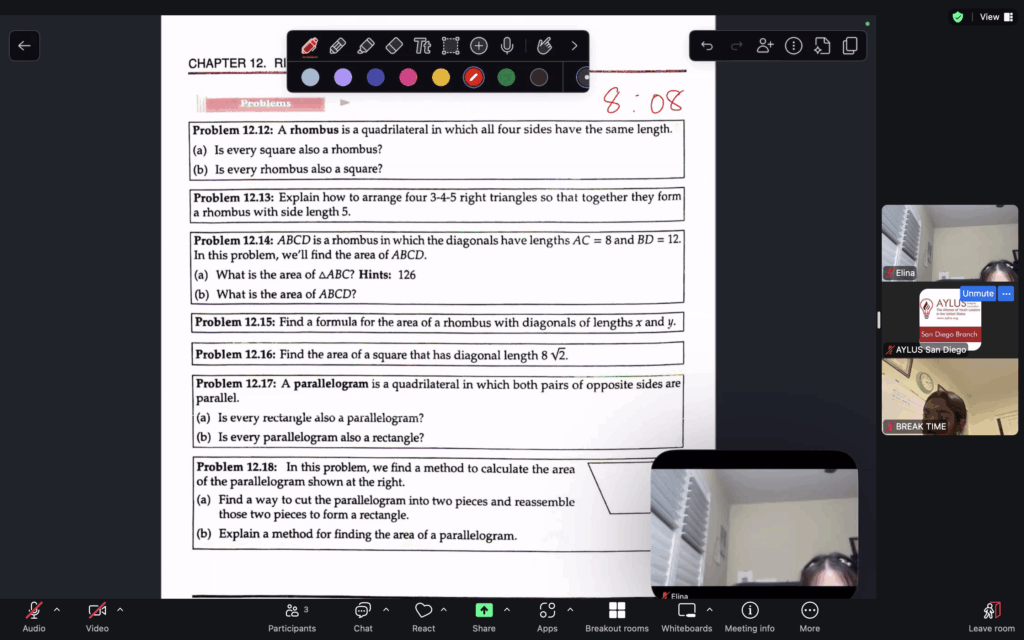Toggle the finger touch drawing mode
The height and width of the screenshot is (640, 1024).
tap(544, 46)
